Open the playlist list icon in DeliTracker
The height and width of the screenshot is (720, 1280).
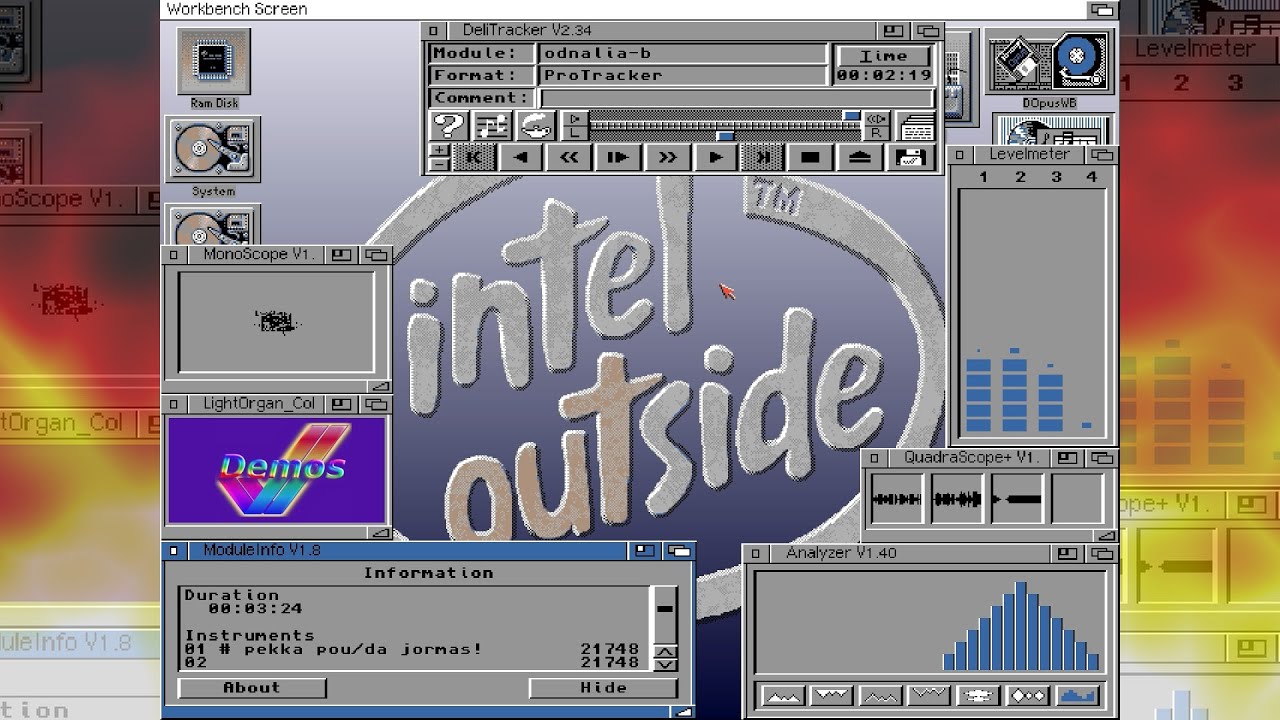pyautogui.click(x=915, y=126)
